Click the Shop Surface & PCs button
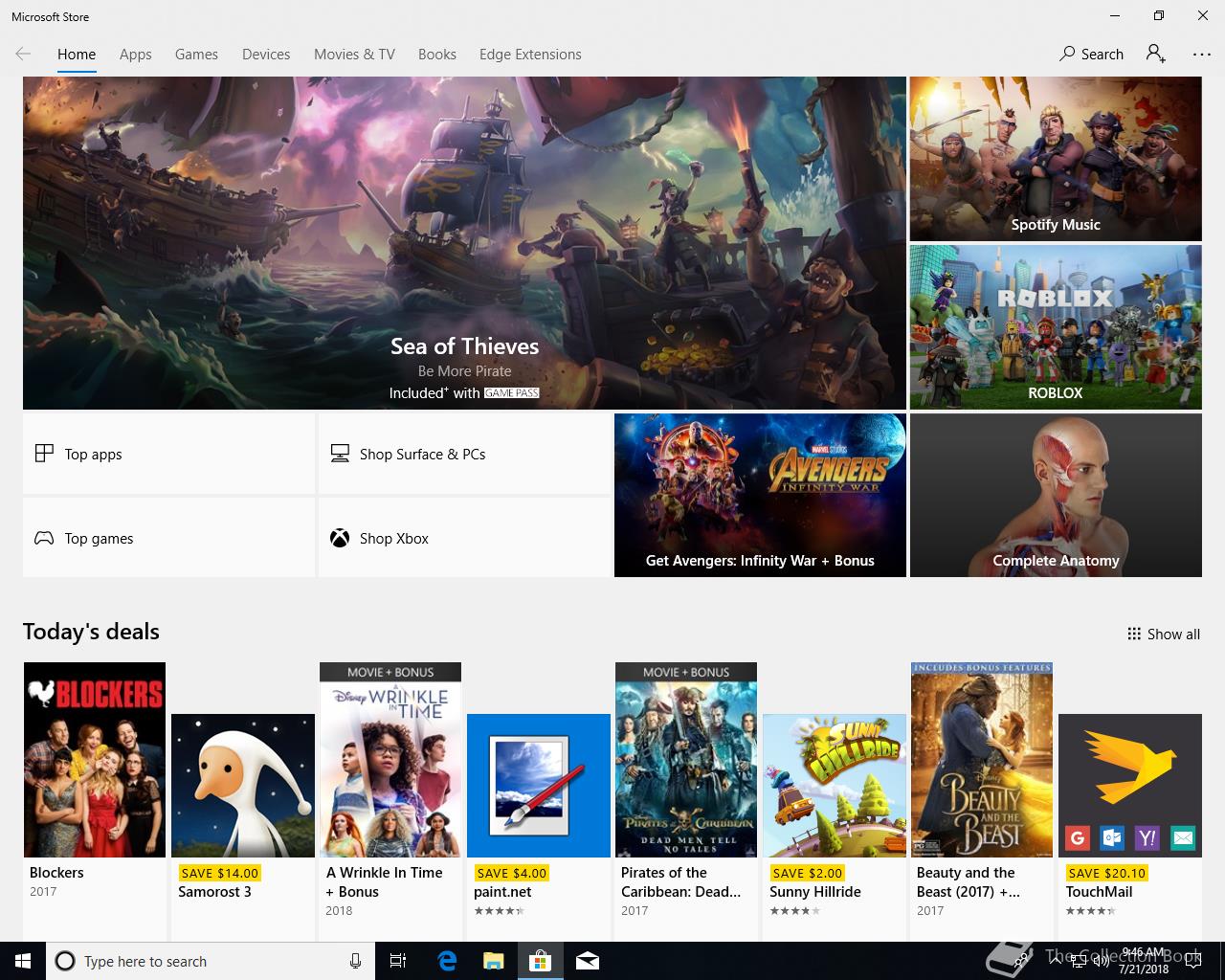This screenshot has height=980, width=1225. [x=464, y=454]
